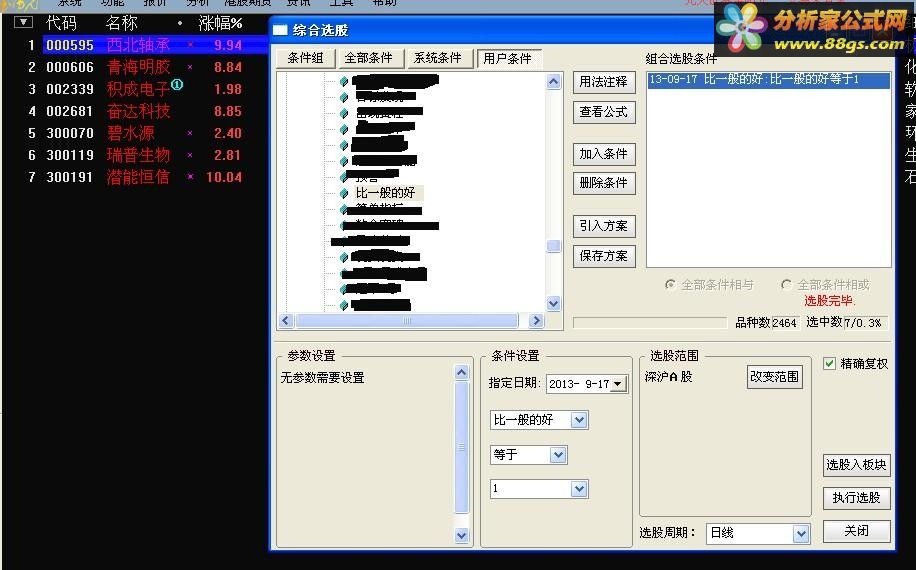
Task: Select the 全部条件相或 radio button
Action: coord(787,285)
